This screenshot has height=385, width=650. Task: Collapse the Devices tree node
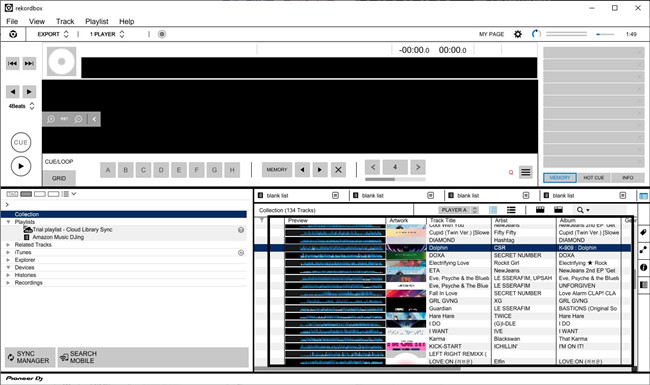[8, 268]
